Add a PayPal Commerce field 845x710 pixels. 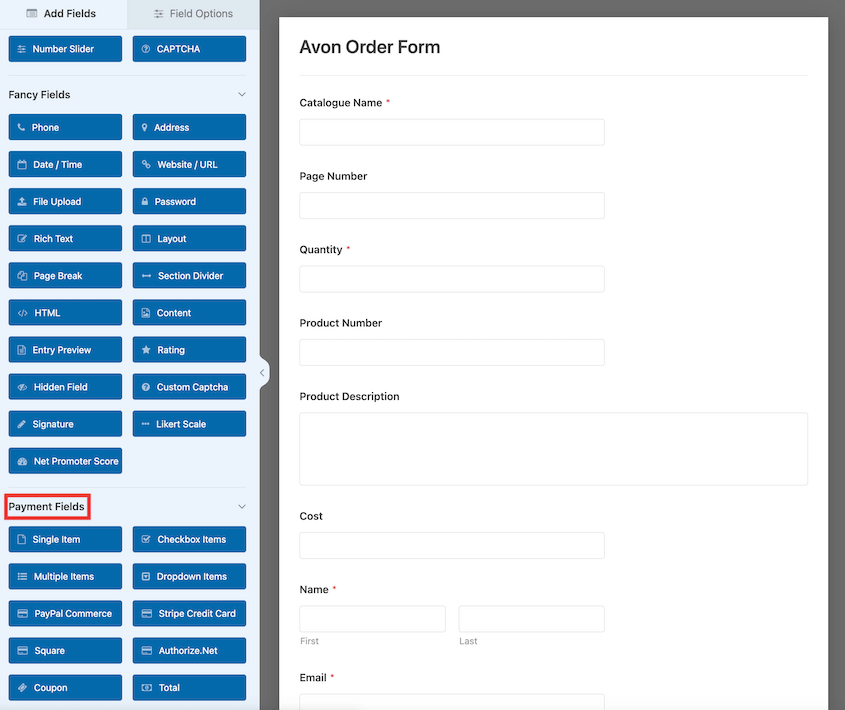pyautogui.click(x=65, y=613)
